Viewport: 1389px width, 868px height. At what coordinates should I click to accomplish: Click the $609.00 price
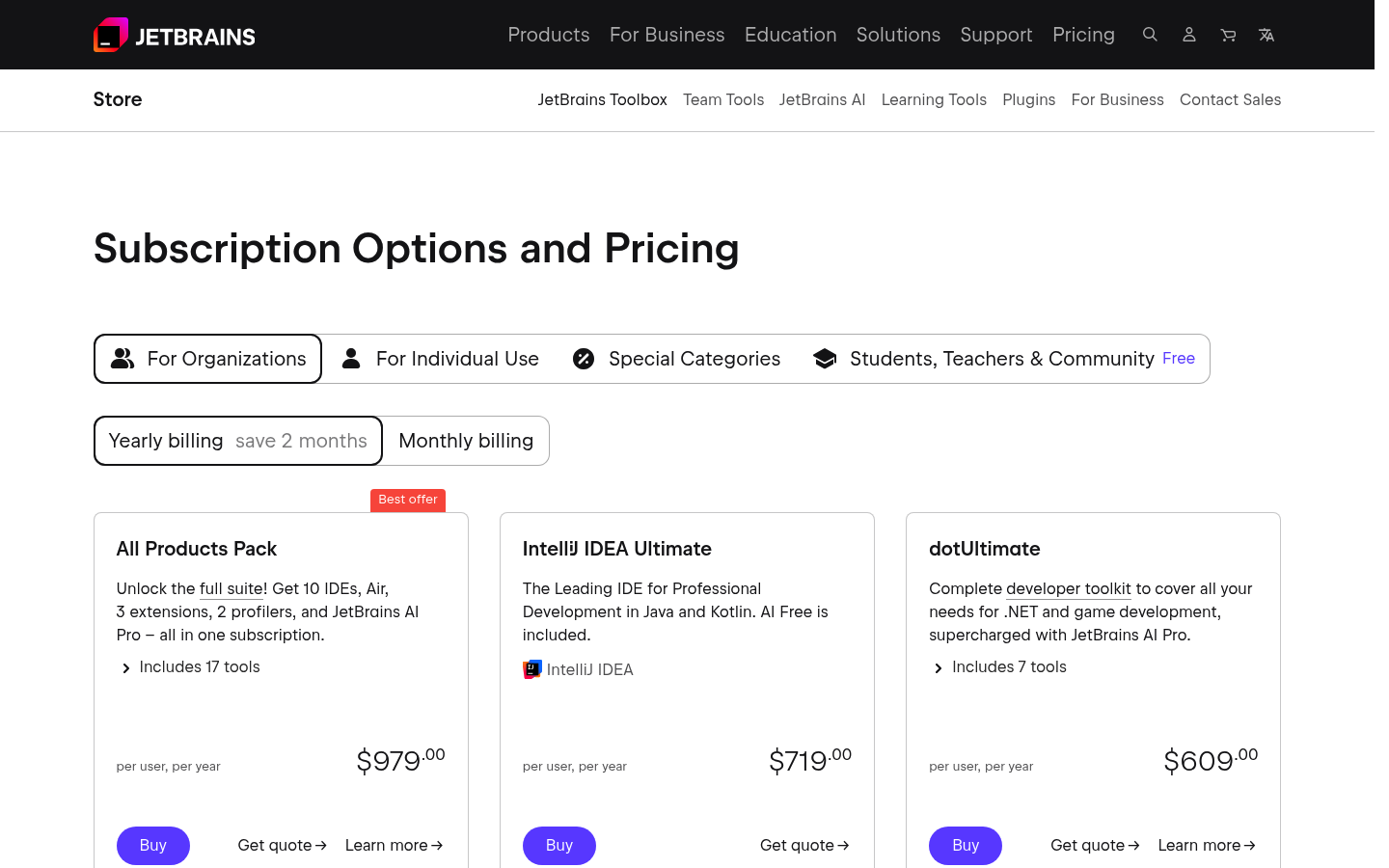1212,760
